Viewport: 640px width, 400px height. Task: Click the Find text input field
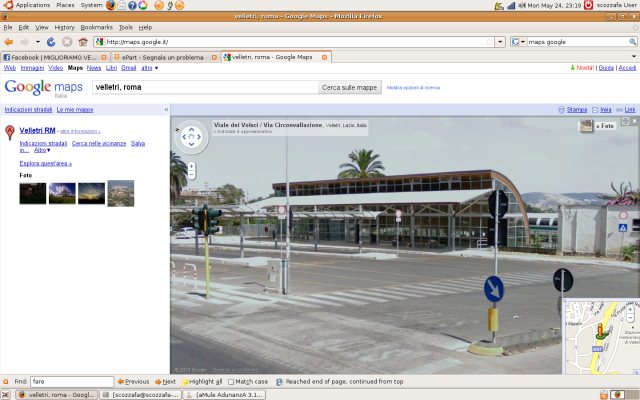[70, 381]
